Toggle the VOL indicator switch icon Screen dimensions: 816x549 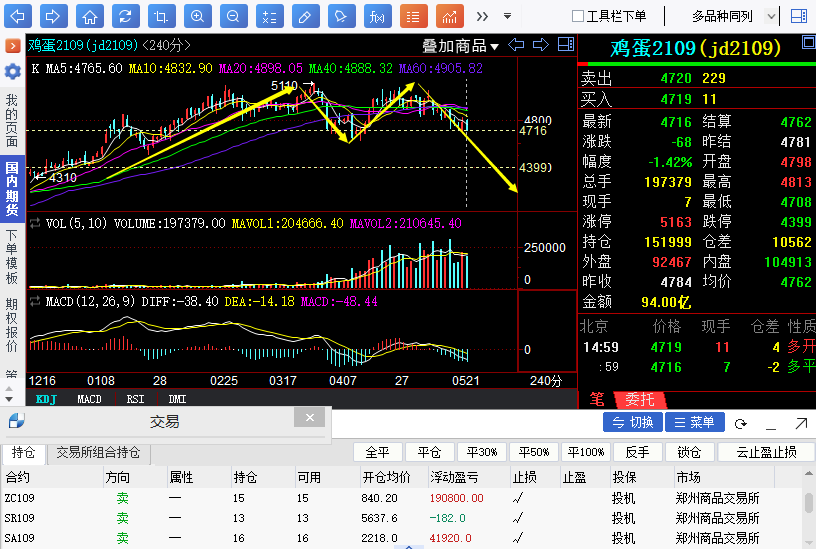[x=35, y=223]
